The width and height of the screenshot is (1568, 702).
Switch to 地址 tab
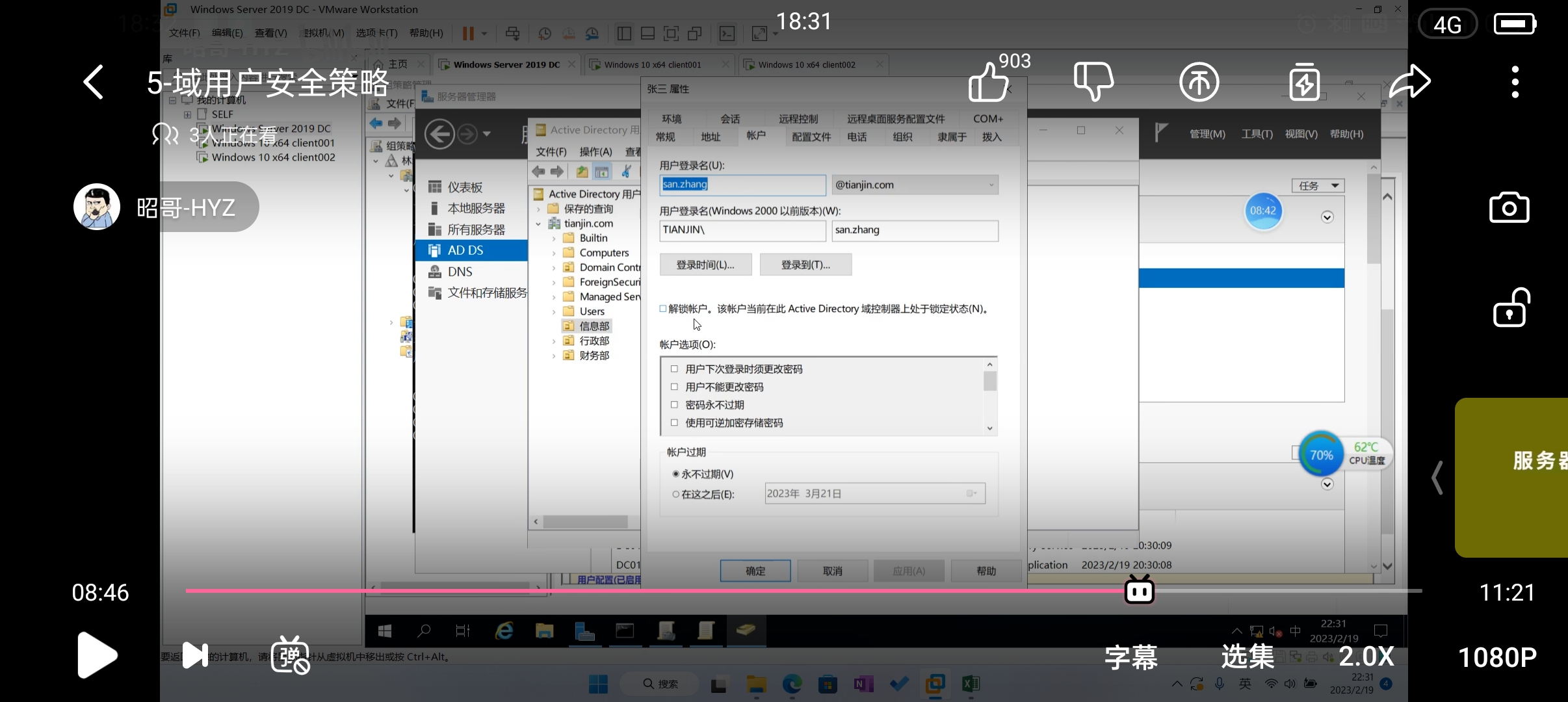coord(711,136)
